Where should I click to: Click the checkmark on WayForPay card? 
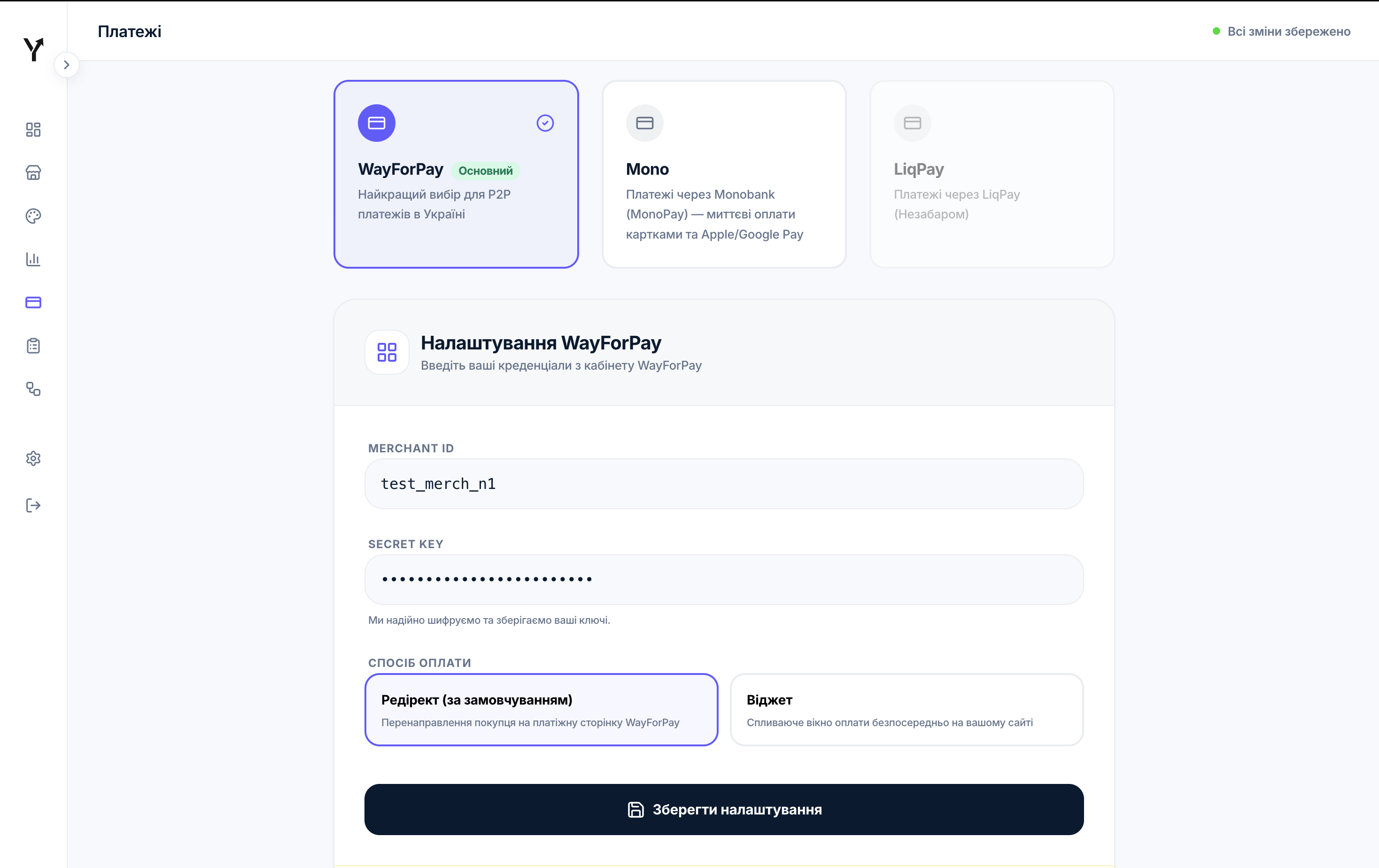pos(545,123)
